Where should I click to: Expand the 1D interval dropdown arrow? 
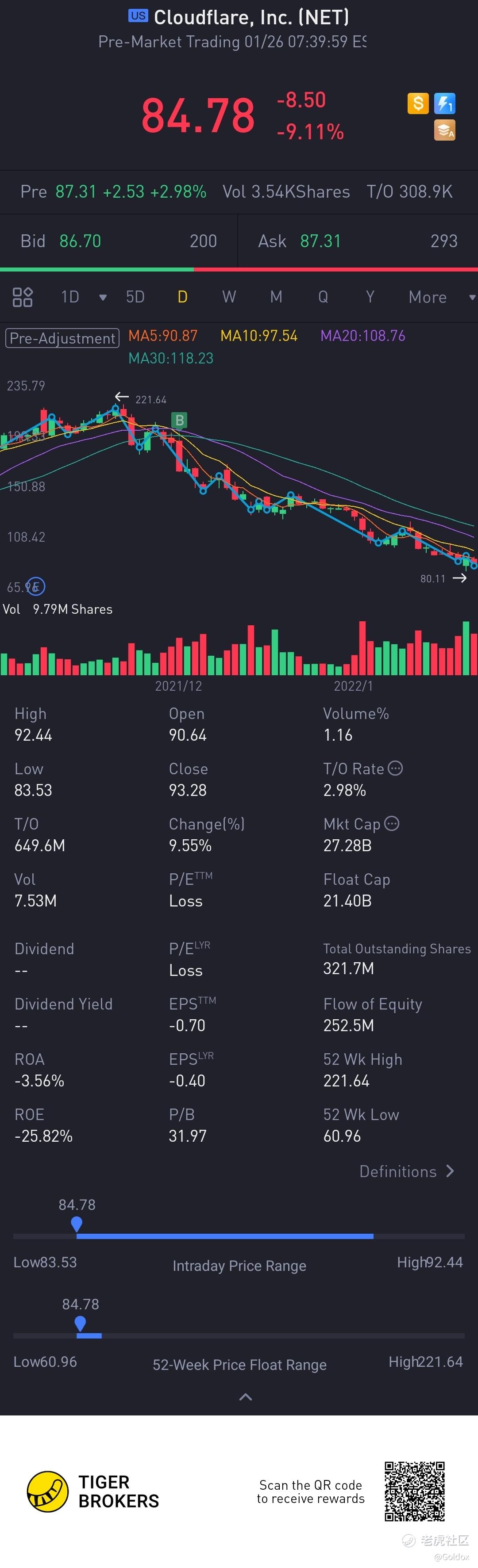[103, 297]
